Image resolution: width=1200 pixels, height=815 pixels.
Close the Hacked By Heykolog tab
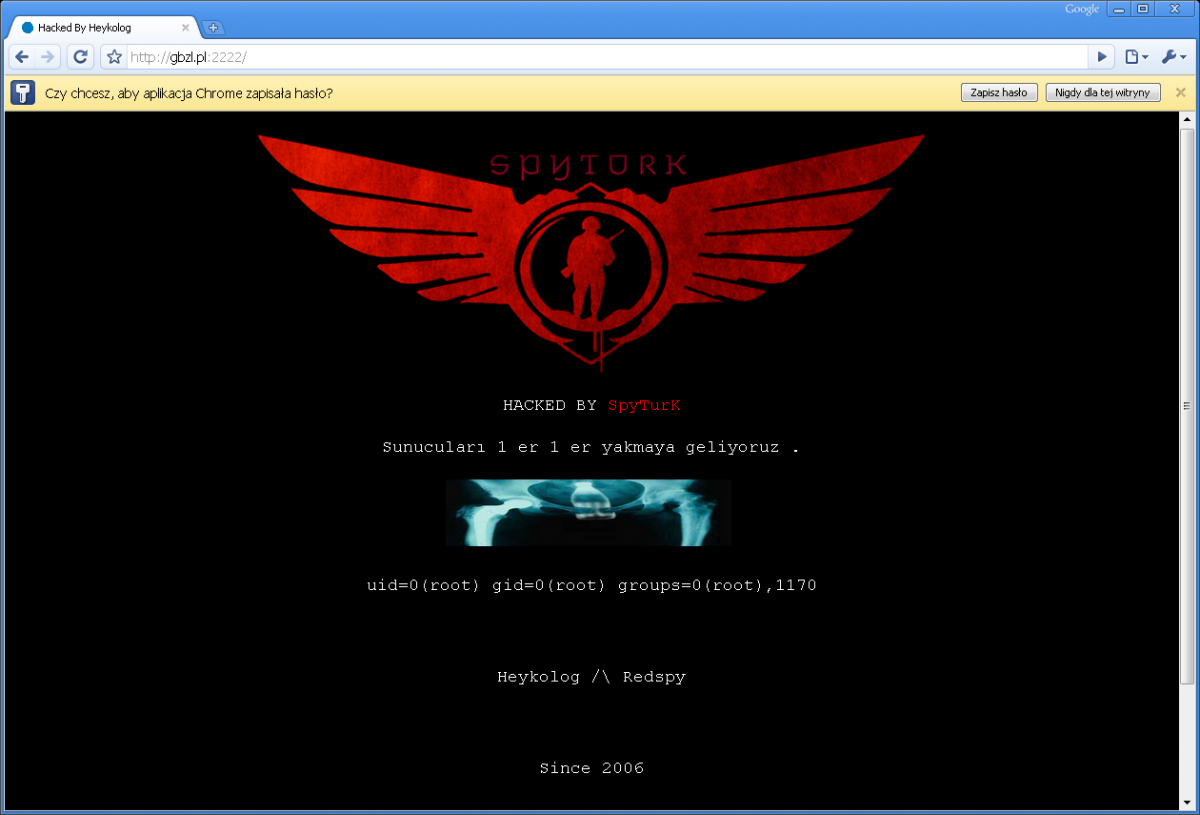click(x=185, y=28)
